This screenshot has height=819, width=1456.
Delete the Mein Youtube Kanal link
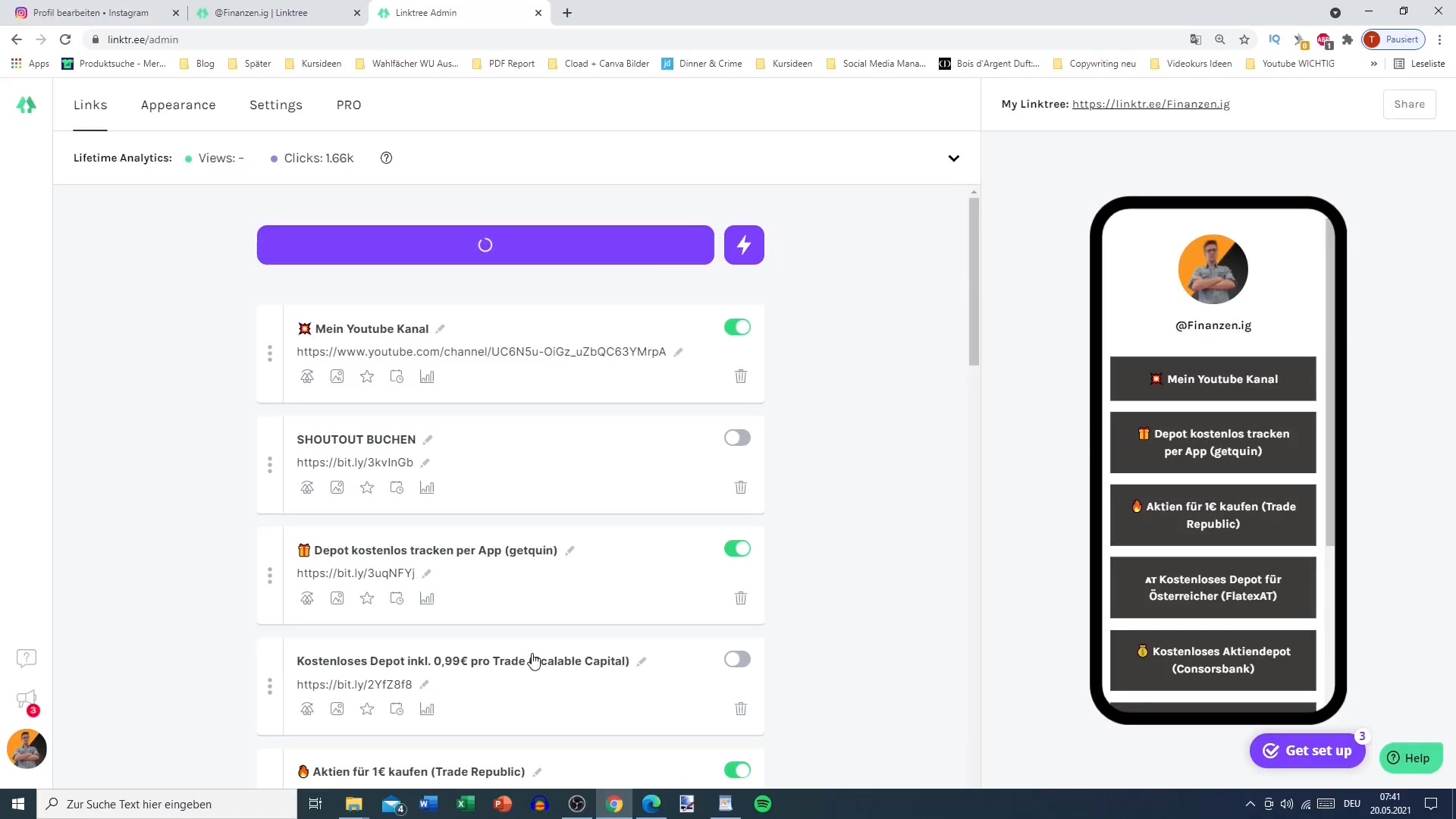(740, 376)
